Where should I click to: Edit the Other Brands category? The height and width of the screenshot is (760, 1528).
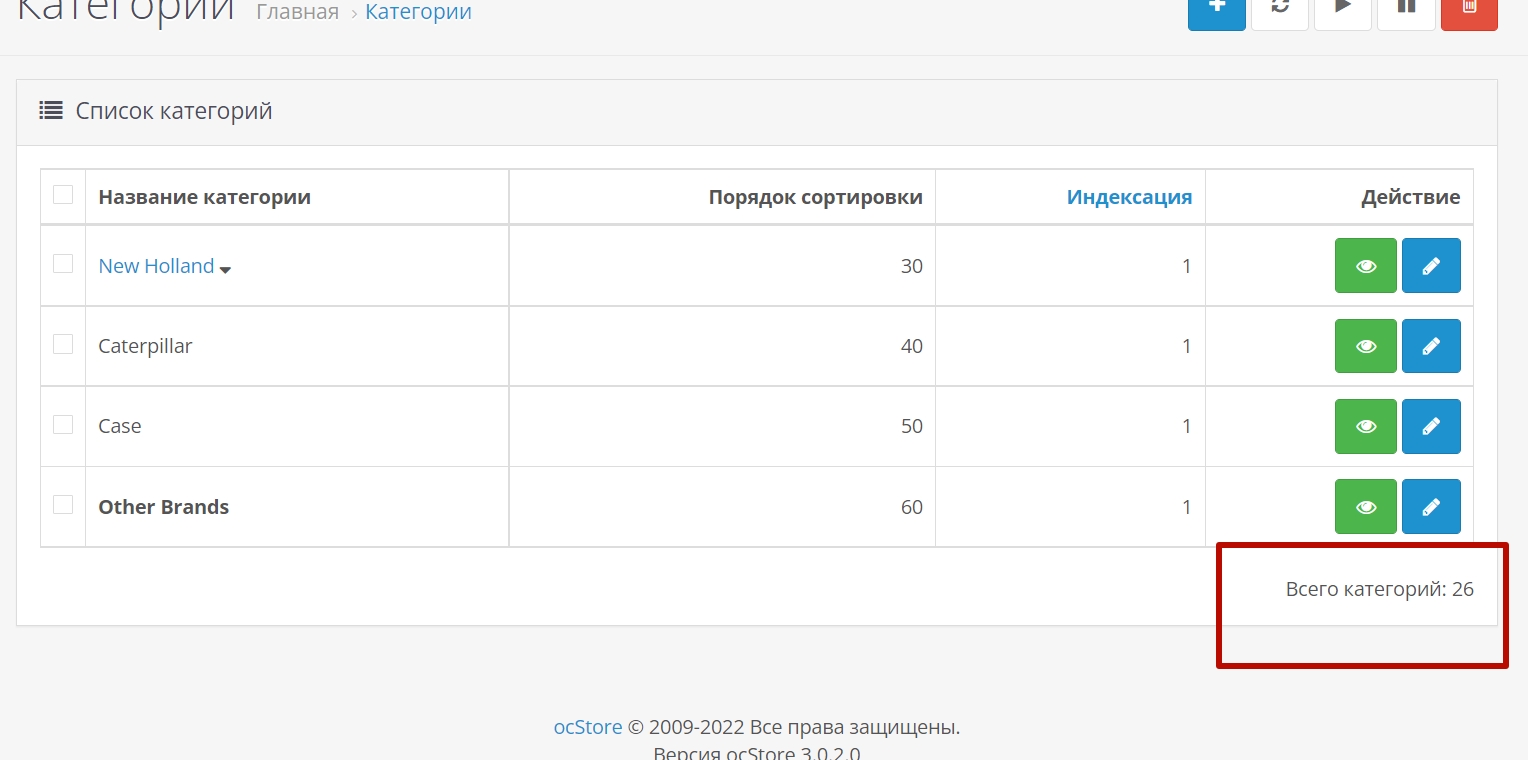(1431, 507)
